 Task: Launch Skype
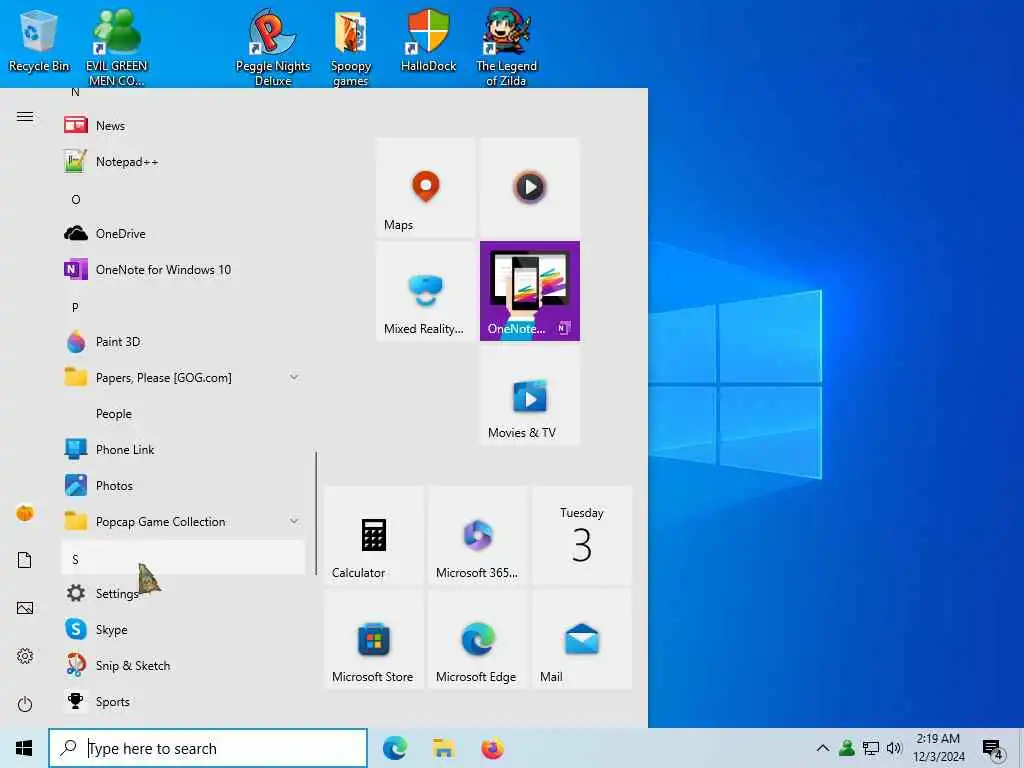click(x=183, y=630)
